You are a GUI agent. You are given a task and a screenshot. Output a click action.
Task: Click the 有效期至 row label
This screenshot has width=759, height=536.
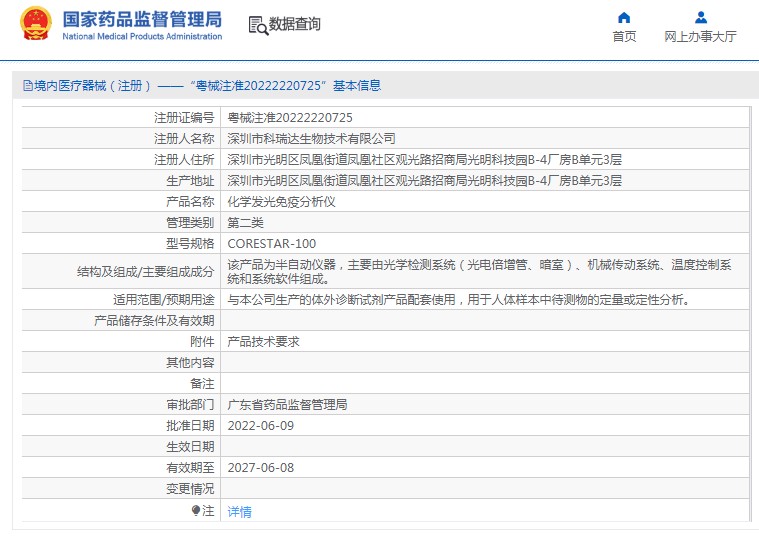point(190,468)
